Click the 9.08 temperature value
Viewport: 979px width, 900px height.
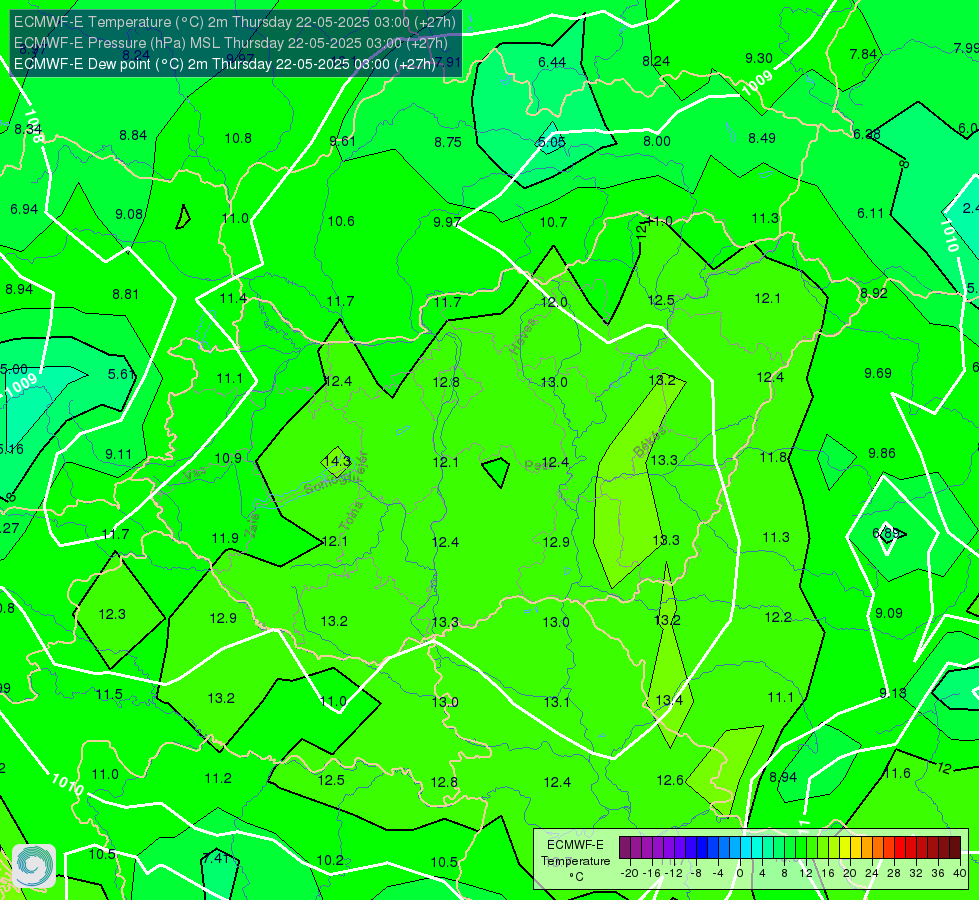point(129,214)
